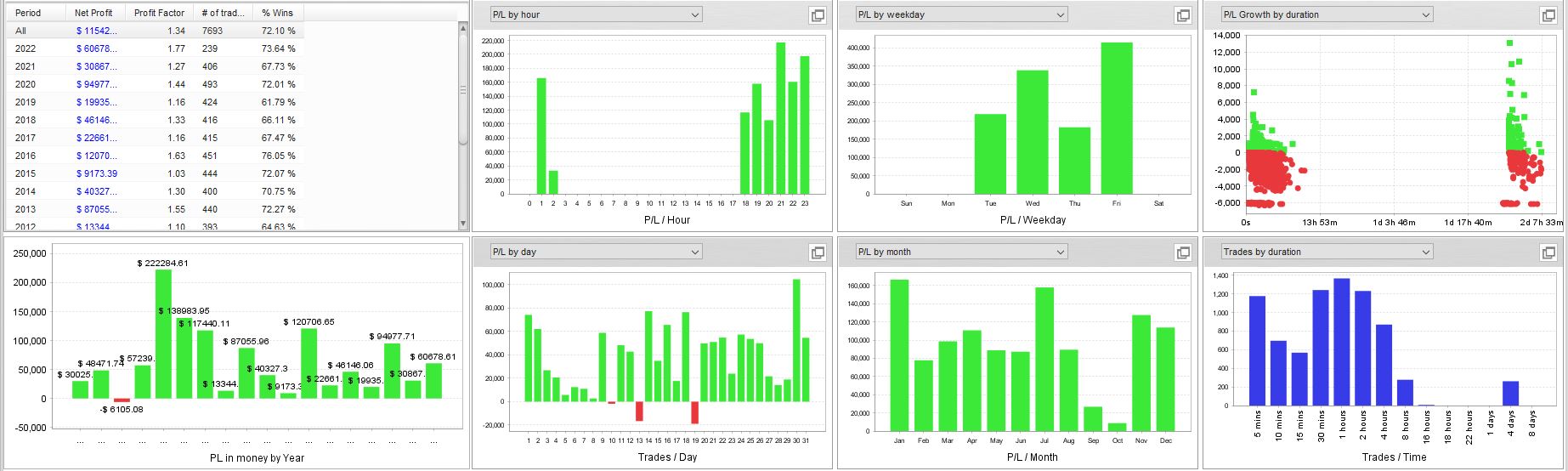The image size is (1568, 471).
Task: Open the P/L by weekday dropdown
Action: [962, 14]
